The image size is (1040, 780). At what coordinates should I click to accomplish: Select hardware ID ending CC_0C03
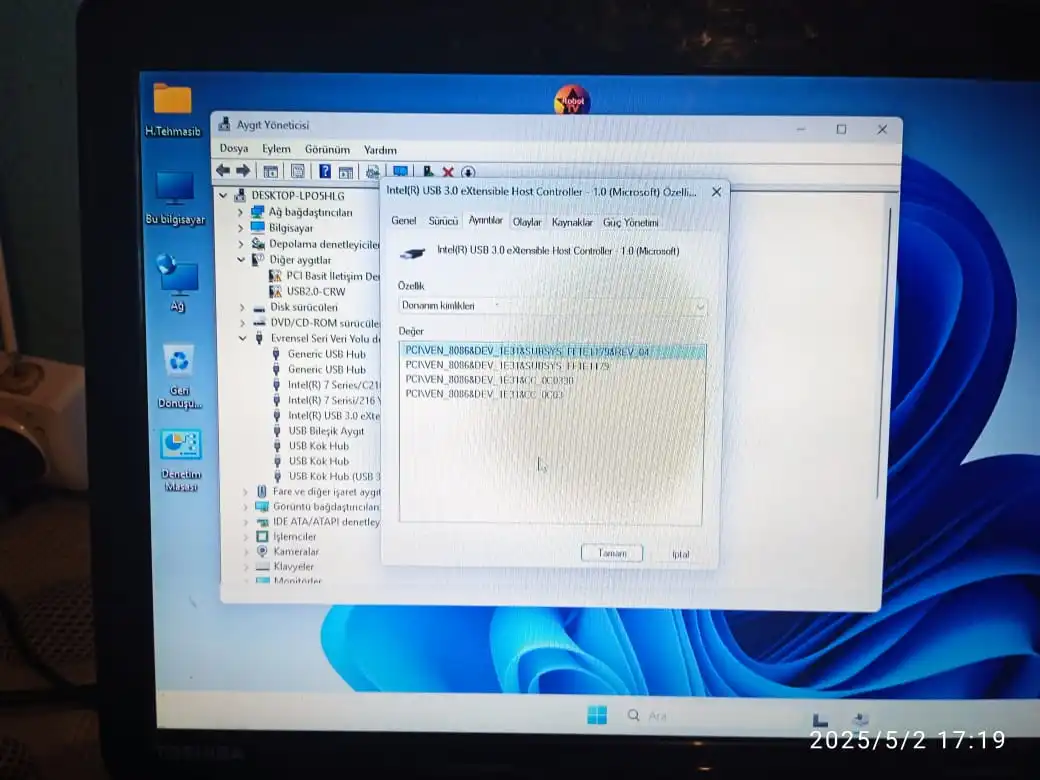484,394
